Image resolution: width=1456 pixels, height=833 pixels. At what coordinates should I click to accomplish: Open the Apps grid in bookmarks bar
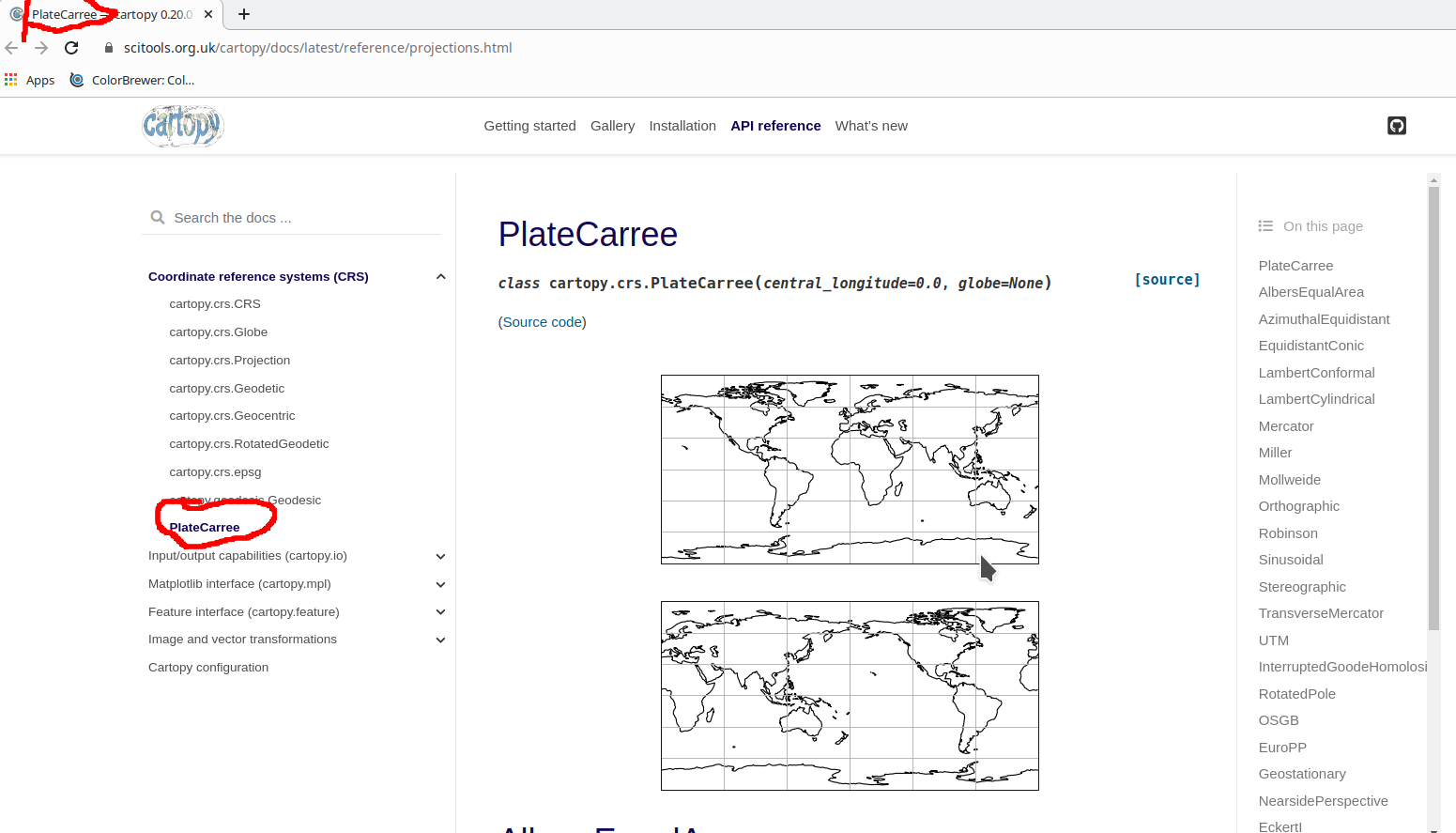point(30,81)
